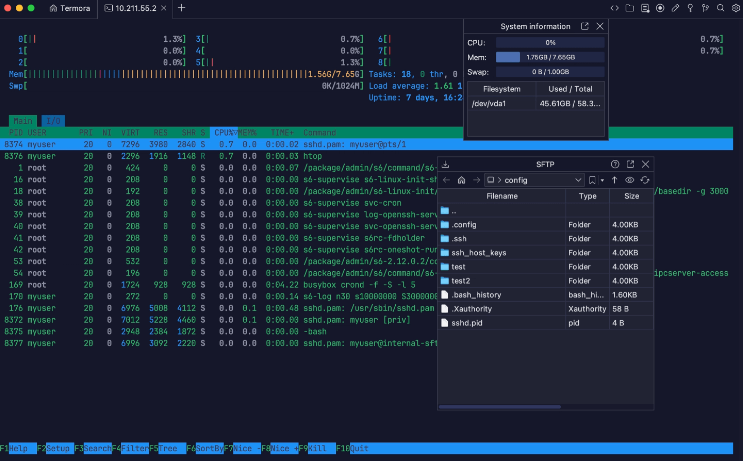Sort SFTP list by Filename header
743x461 pixels.
(502, 196)
